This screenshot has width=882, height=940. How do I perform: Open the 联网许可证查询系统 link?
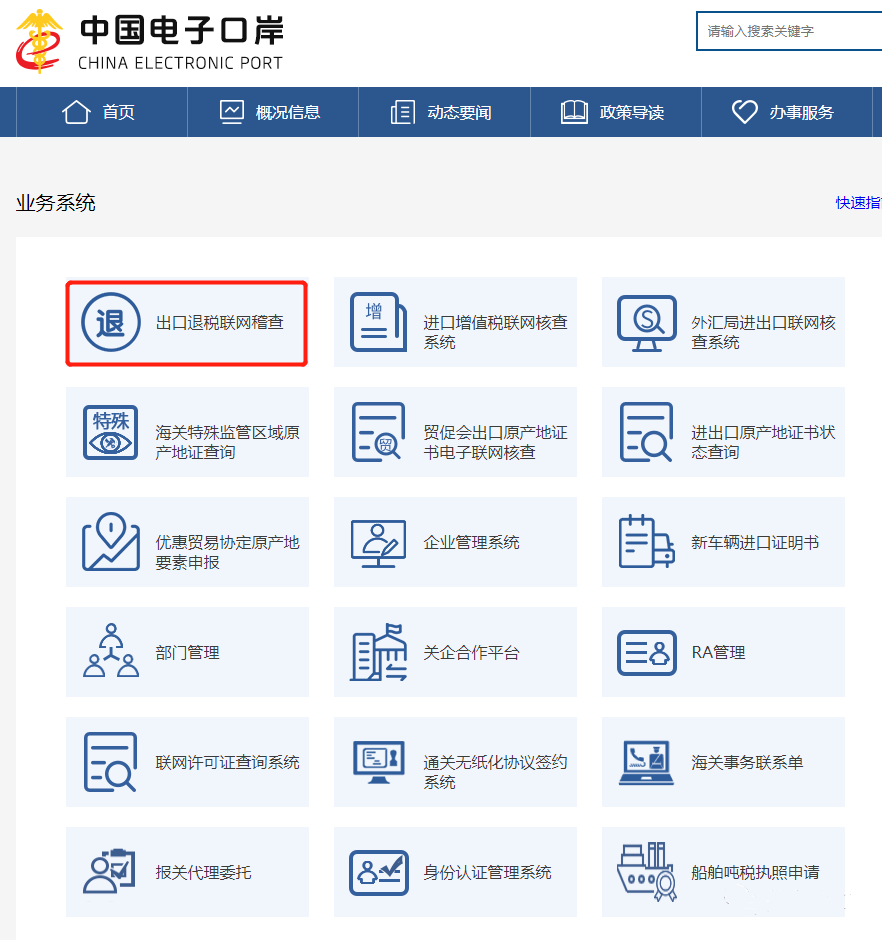pyautogui.click(x=227, y=762)
